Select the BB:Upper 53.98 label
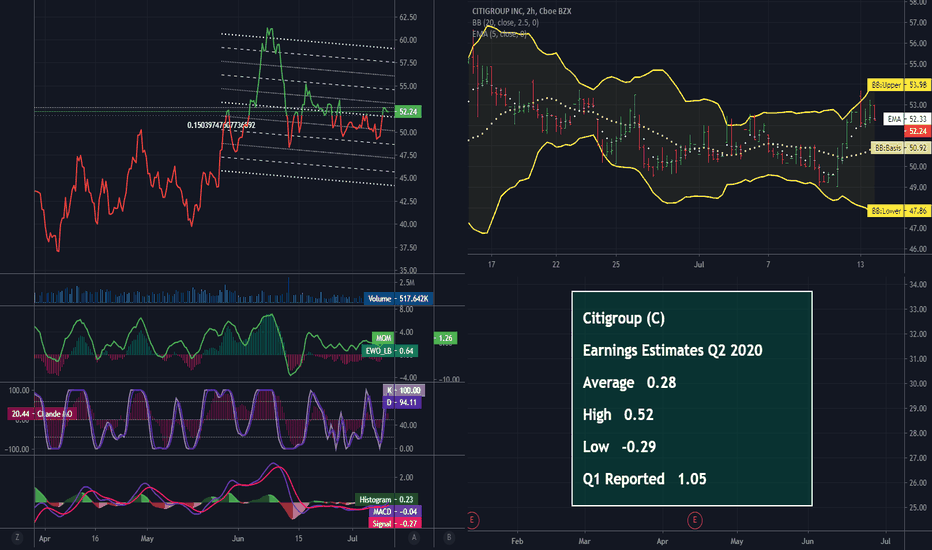Viewport: 932px width, 550px height. coord(898,85)
